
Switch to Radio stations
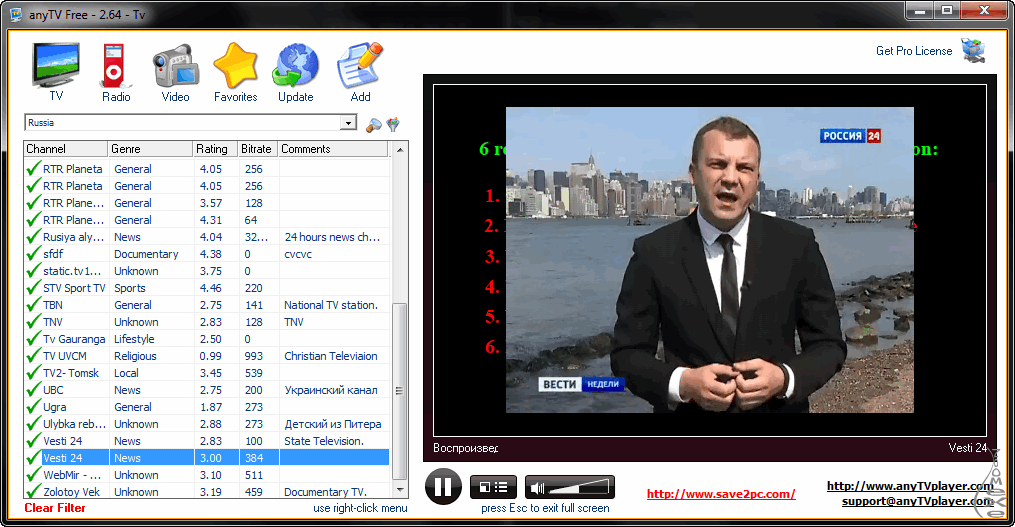coord(116,72)
